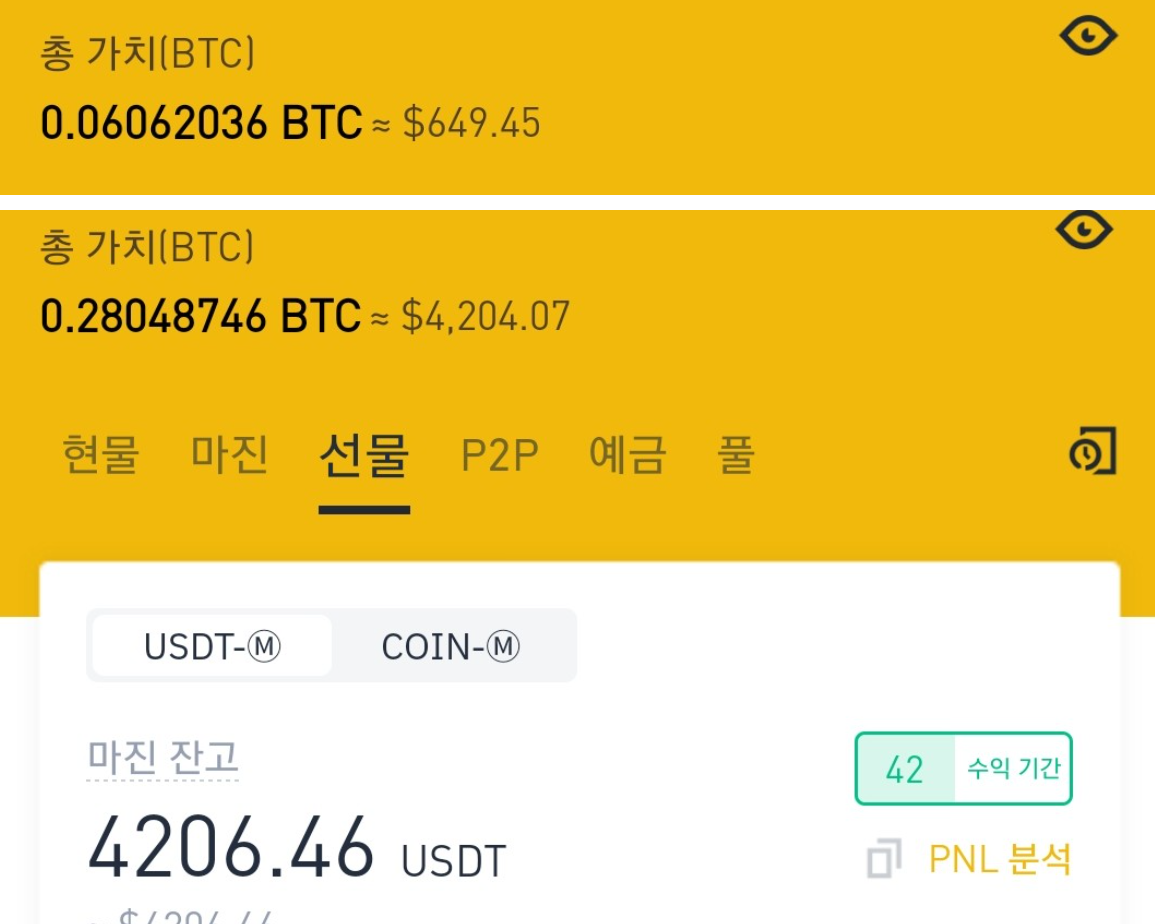Click the circled M icon next to COIN
The image size is (1155, 924).
click(503, 646)
